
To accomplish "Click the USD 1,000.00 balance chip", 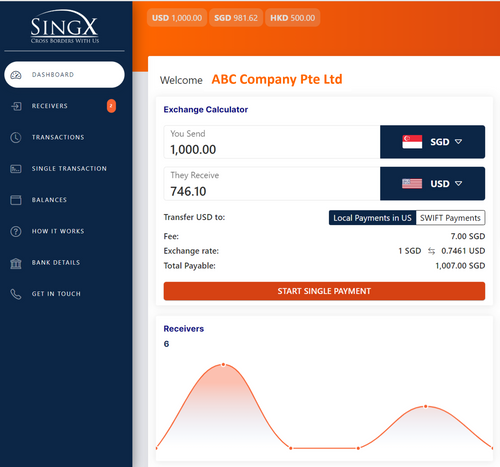I will pyautogui.click(x=177, y=18).
